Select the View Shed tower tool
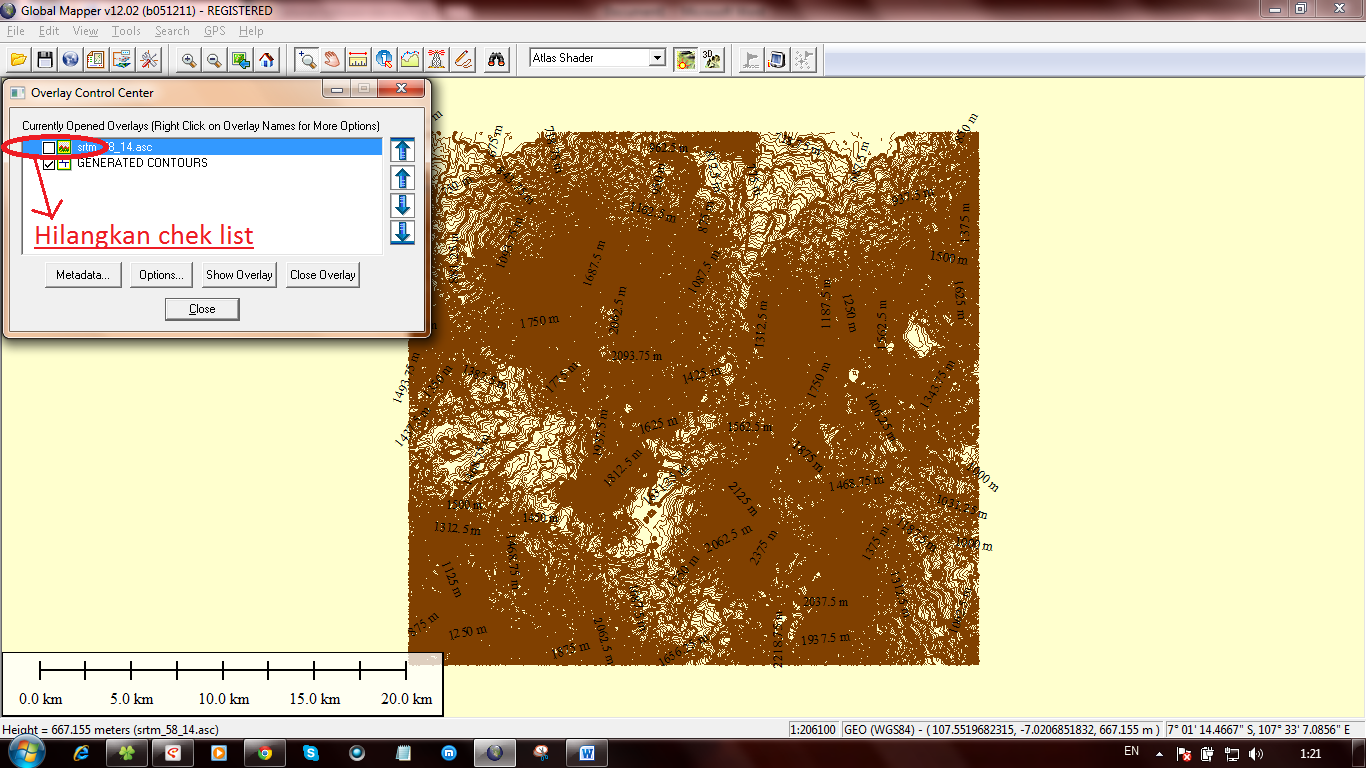 coord(436,60)
